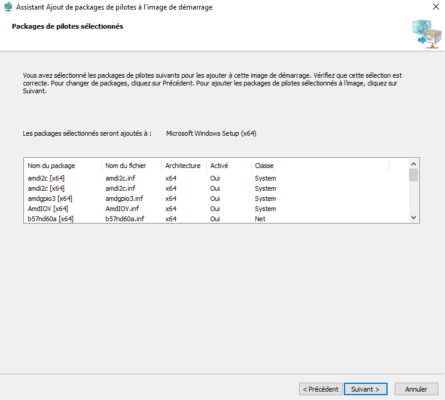This screenshot has height=400, width=445.
Task: Click the Net class cell
Action: 260,219
